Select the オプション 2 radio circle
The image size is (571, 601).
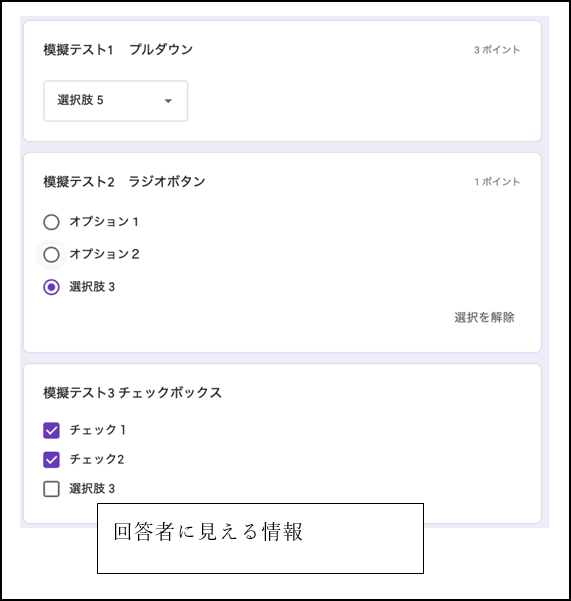[51, 255]
